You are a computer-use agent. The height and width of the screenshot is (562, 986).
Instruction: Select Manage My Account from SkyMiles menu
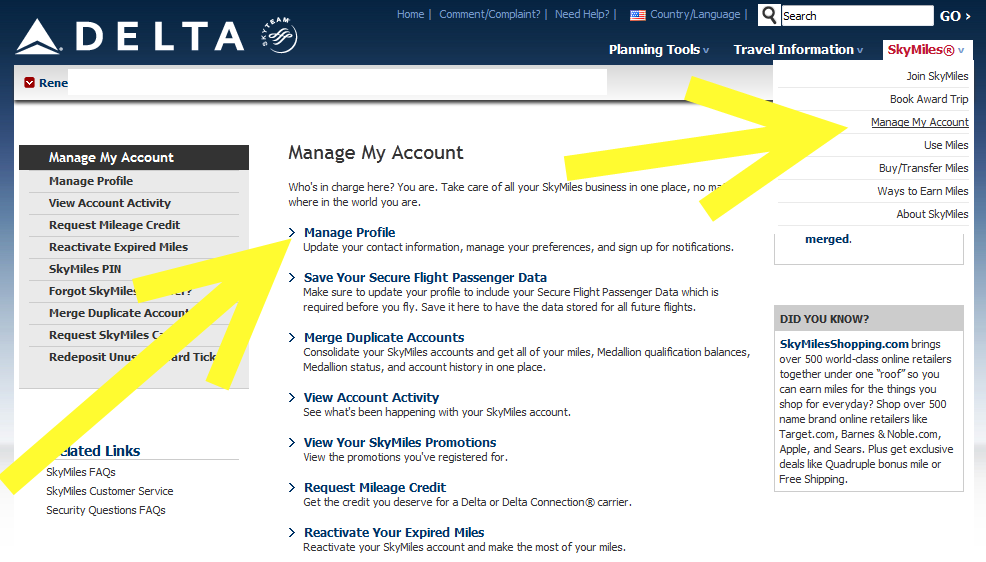pyautogui.click(x=919, y=122)
